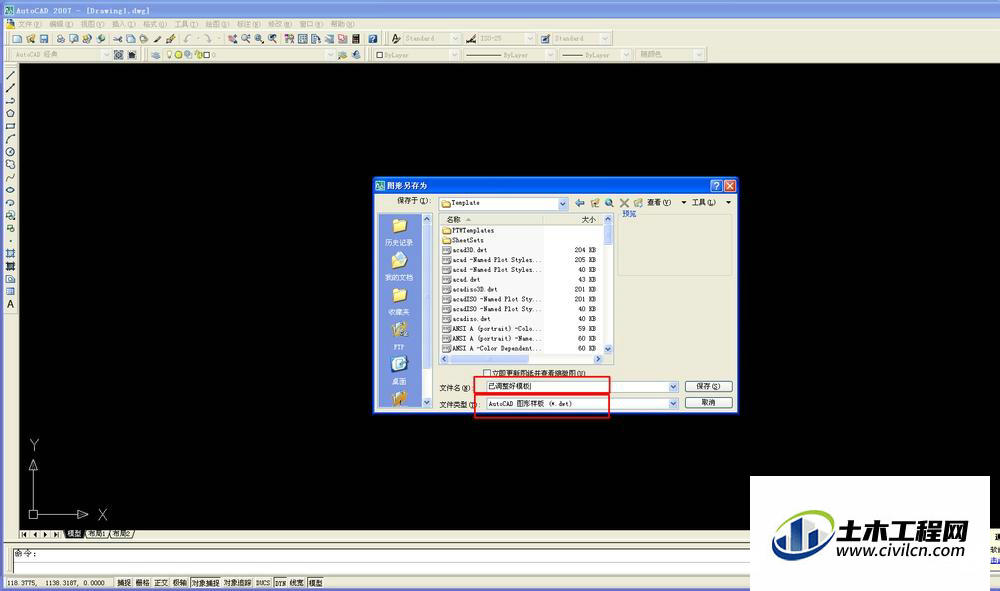The height and width of the screenshot is (591, 1000).
Task: Toggle 捕捉 snap mode in status bar
Action: point(124,583)
